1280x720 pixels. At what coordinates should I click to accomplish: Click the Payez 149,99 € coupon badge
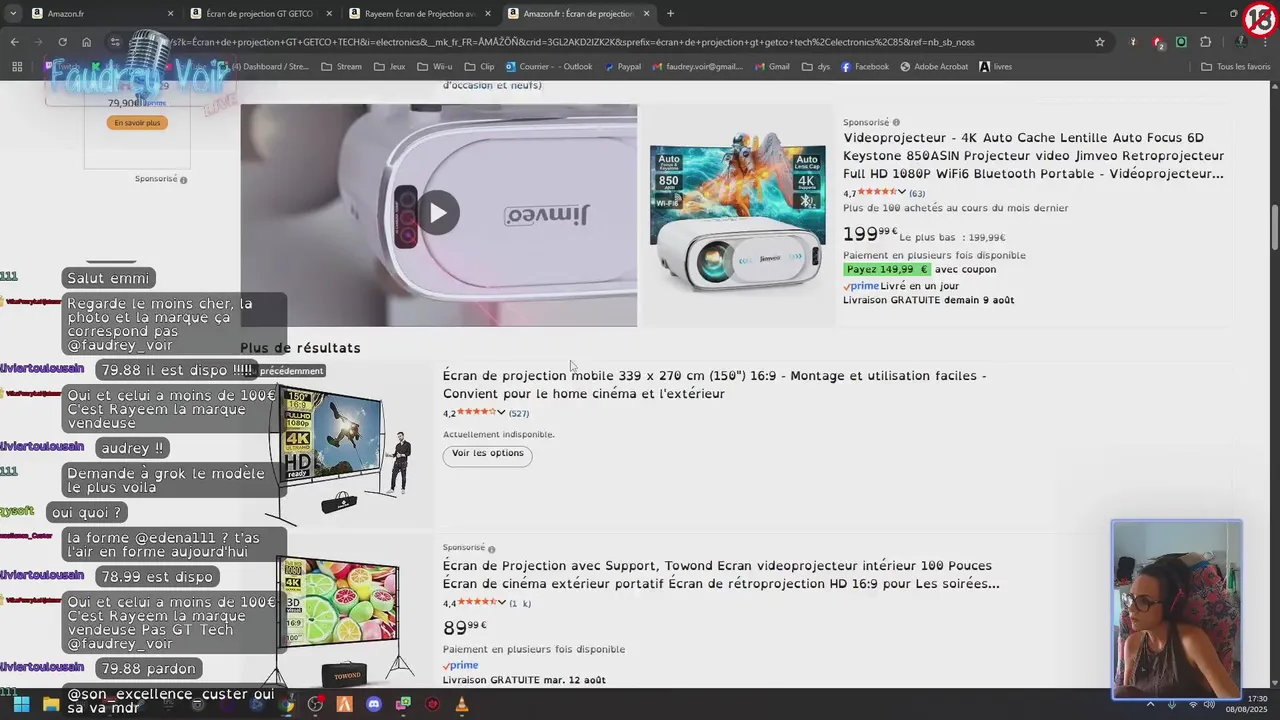pos(887,270)
